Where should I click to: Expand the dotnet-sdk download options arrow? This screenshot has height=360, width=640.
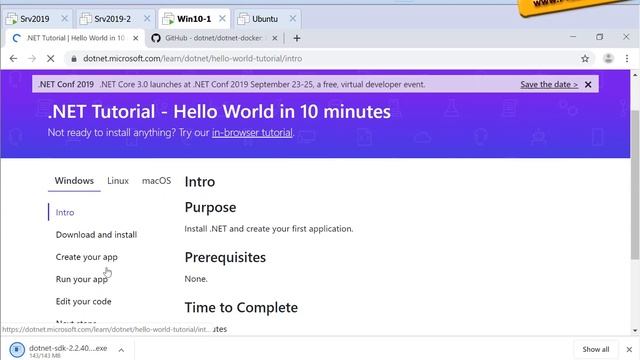[121, 350]
